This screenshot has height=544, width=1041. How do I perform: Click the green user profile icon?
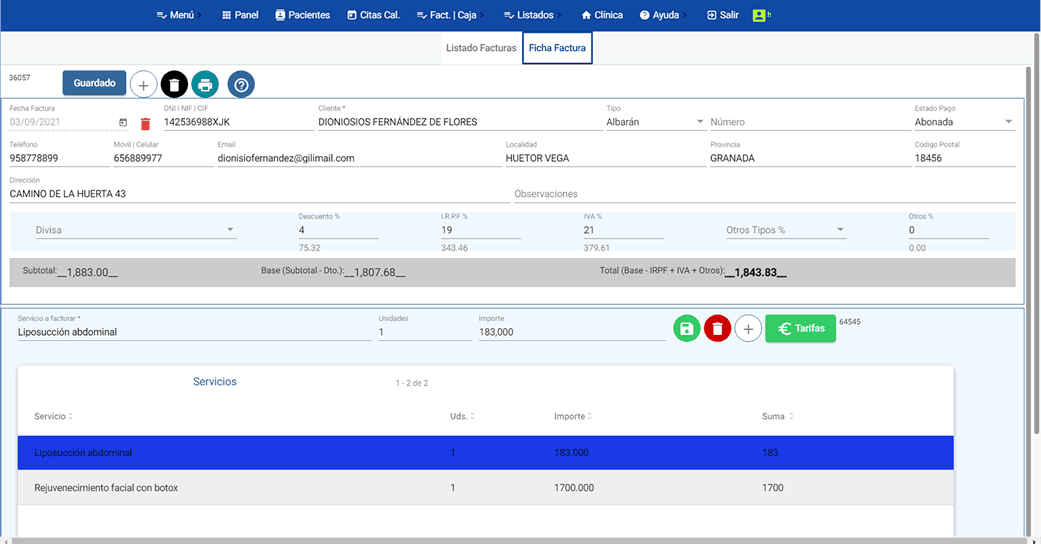click(759, 16)
